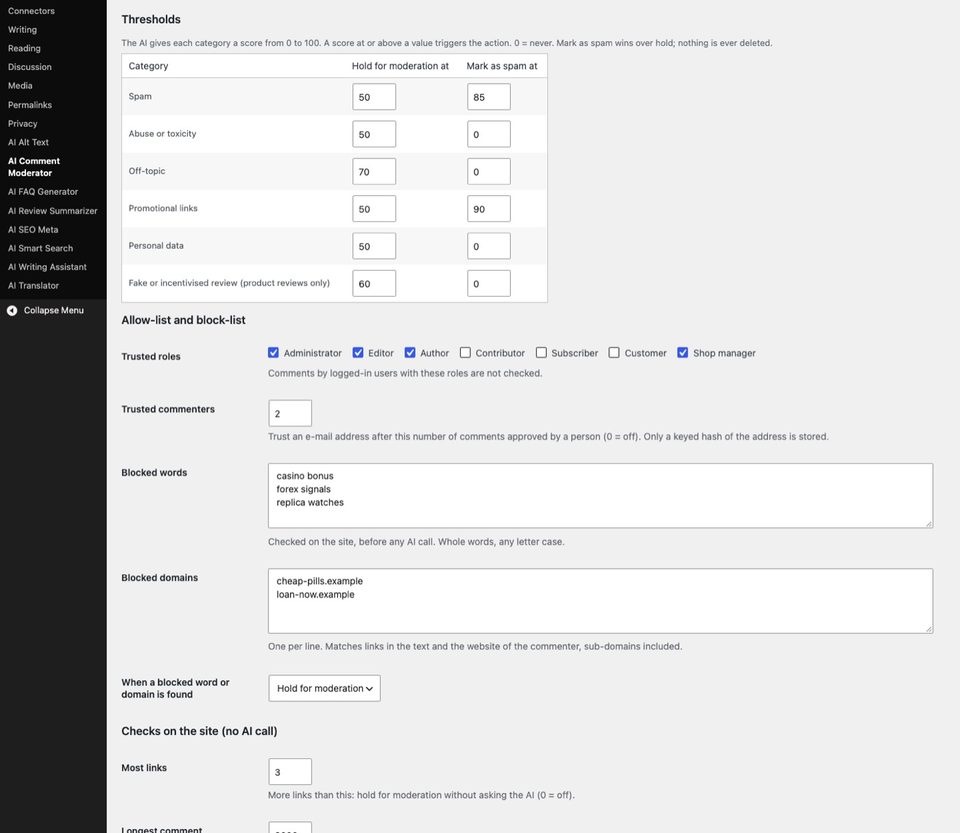Image resolution: width=960 pixels, height=833 pixels.
Task: Click Spam mark as spam field
Action: click(x=489, y=97)
